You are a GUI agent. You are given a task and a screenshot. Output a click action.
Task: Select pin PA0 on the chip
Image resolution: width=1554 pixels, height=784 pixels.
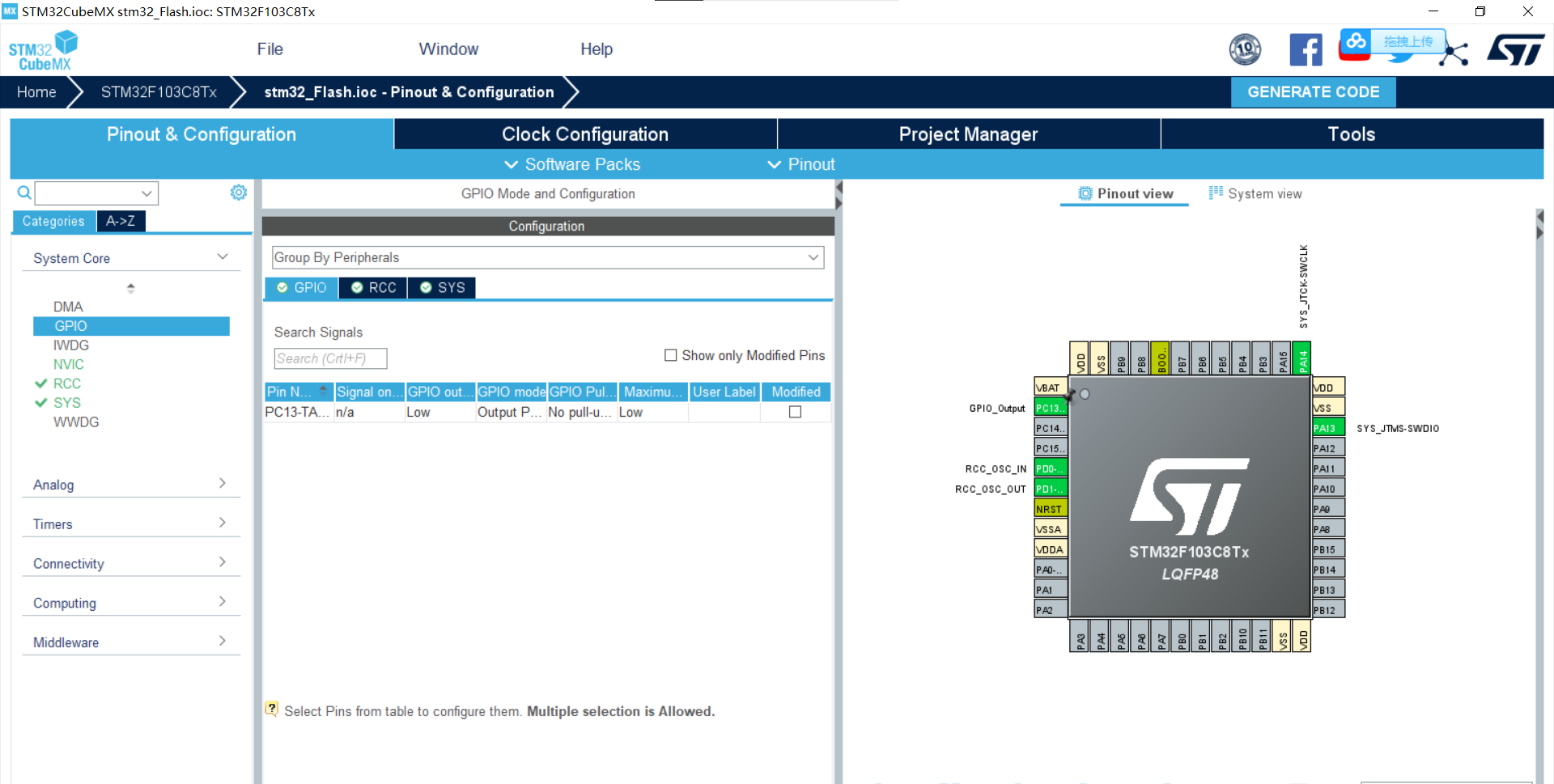(1051, 570)
